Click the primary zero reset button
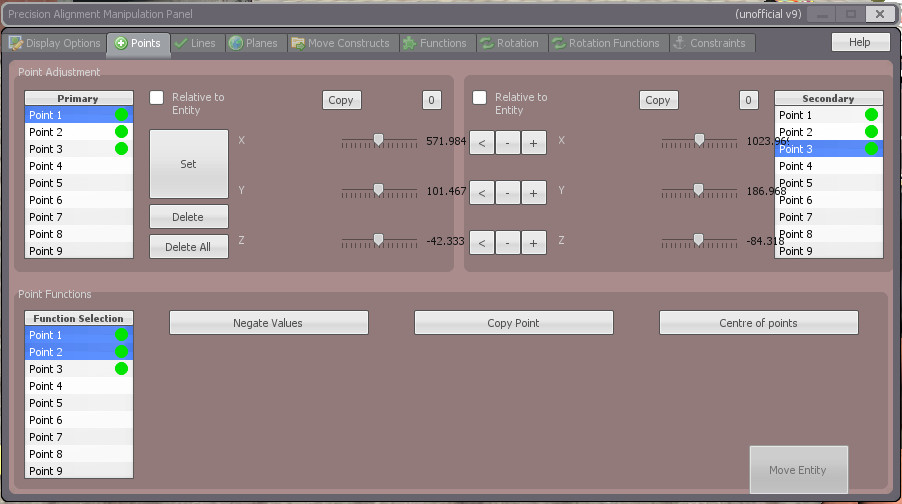Screen dimensions: 902x504 431,100
